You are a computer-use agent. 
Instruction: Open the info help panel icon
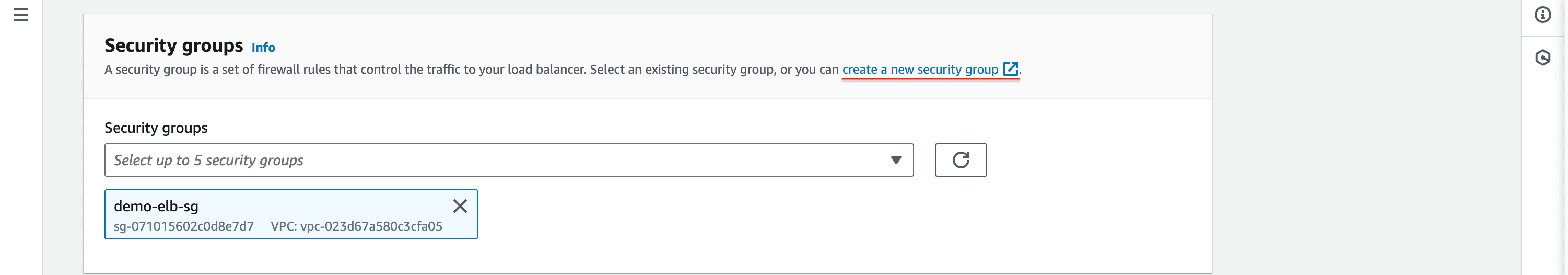coord(1542,15)
